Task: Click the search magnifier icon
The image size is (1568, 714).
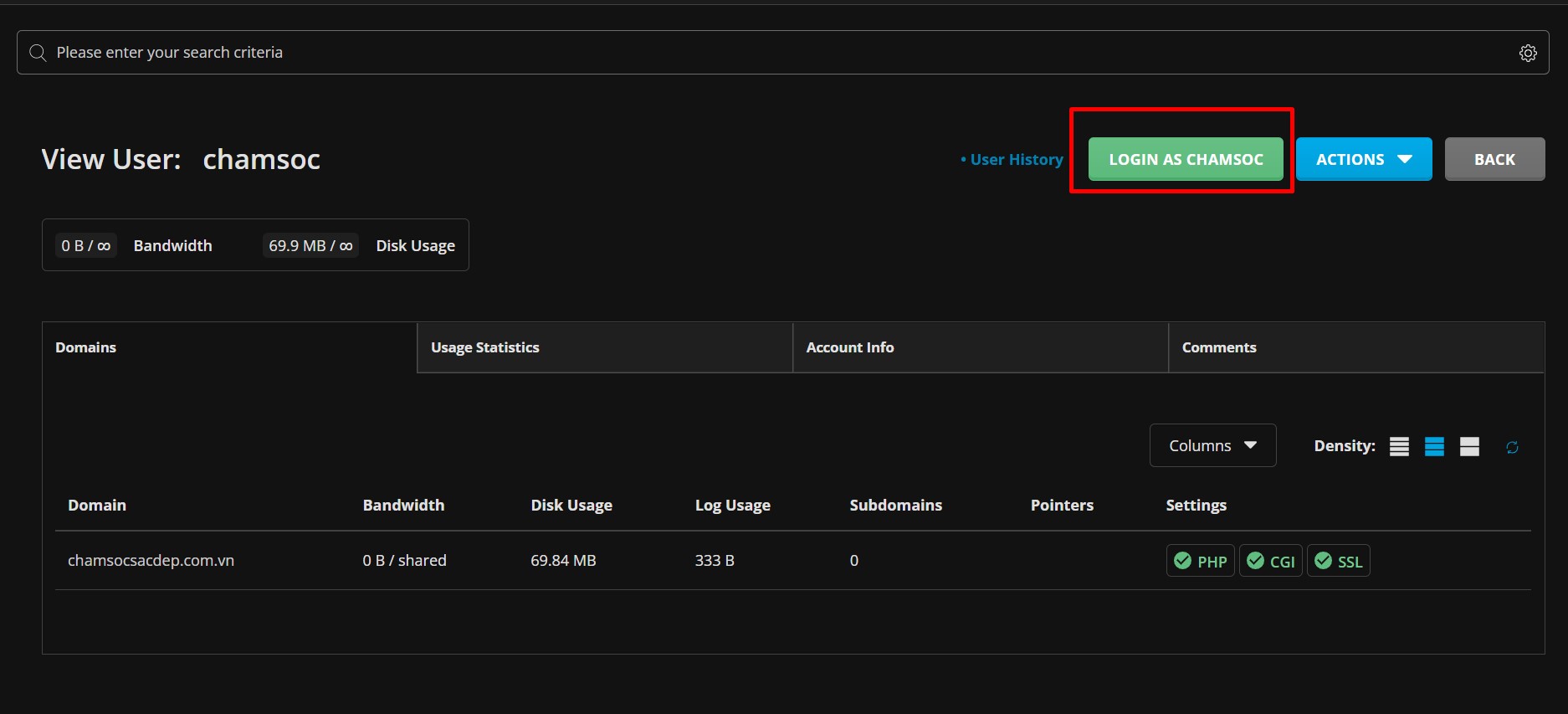Action: (38, 53)
